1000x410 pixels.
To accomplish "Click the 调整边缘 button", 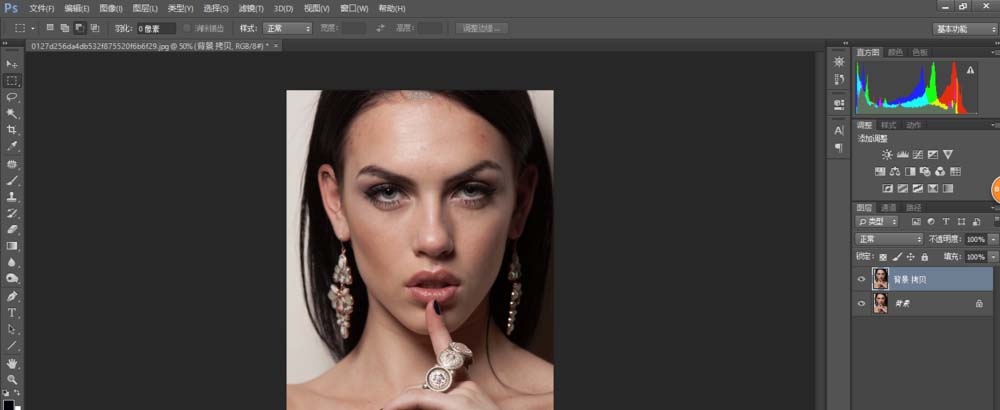I will click(x=484, y=28).
